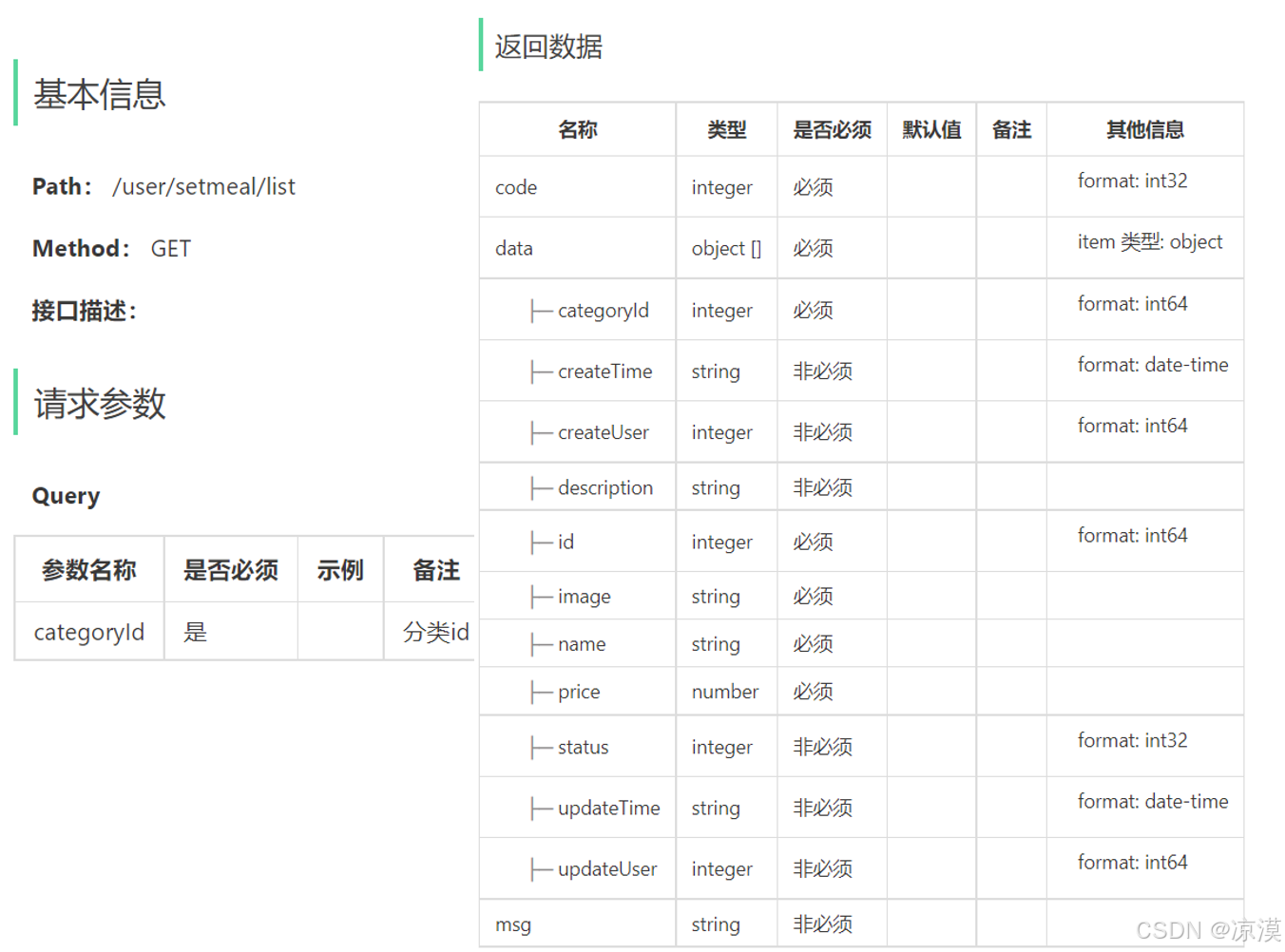Select the path /user/setmeal/list
1285x952 pixels.
point(203,186)
